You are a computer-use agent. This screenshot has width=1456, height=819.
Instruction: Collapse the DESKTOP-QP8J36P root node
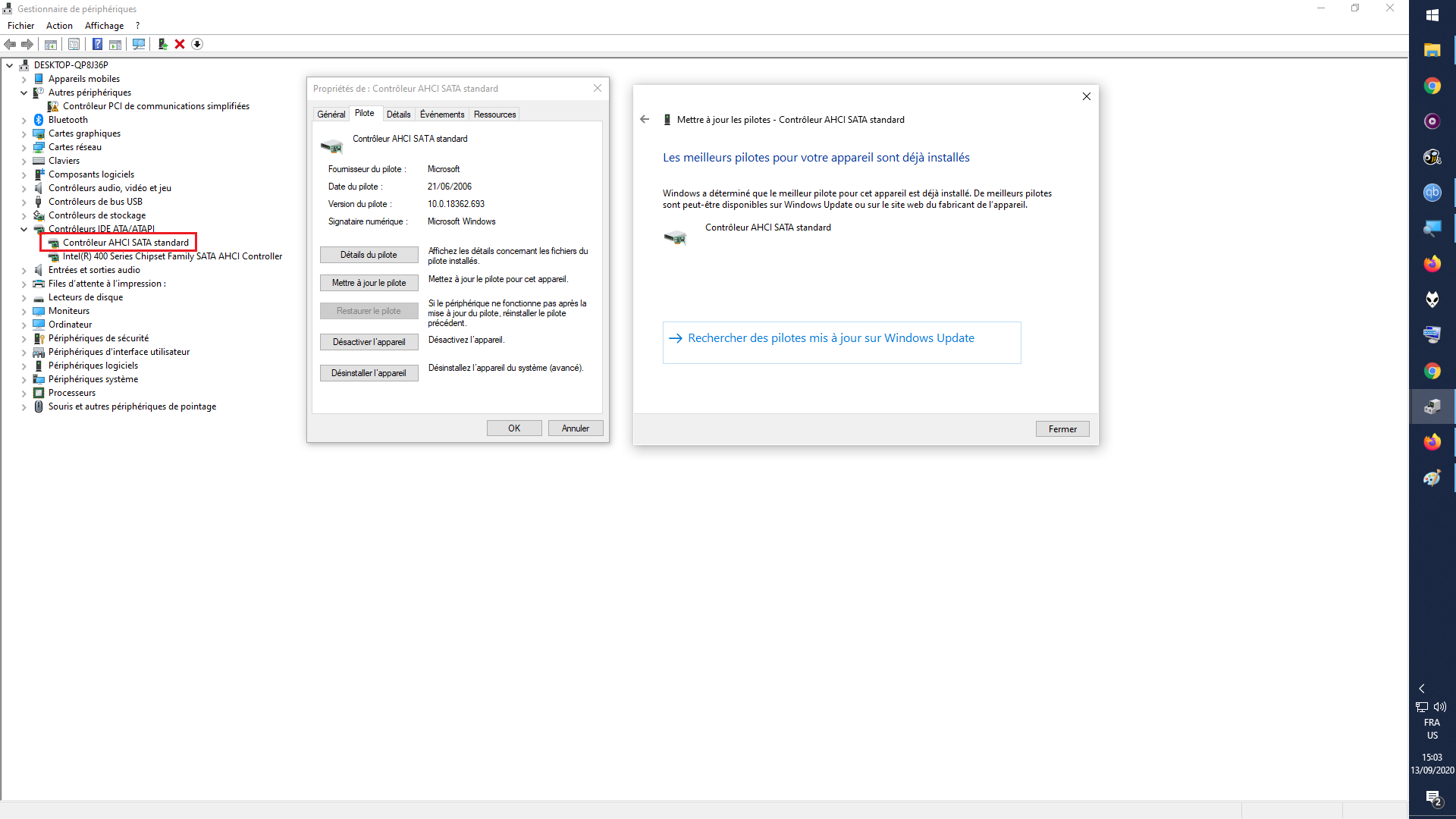pyautogui.click(x=10, y=65)
